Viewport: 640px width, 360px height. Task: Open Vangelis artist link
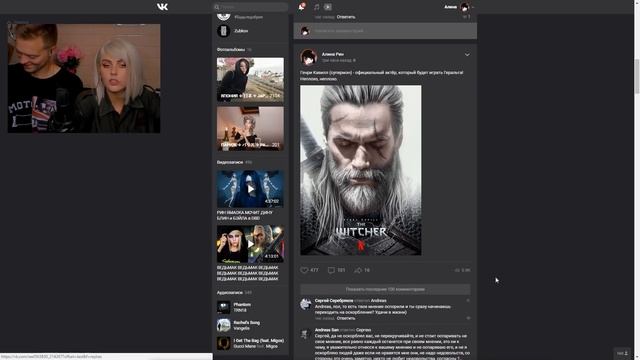(x=242, y=328)
